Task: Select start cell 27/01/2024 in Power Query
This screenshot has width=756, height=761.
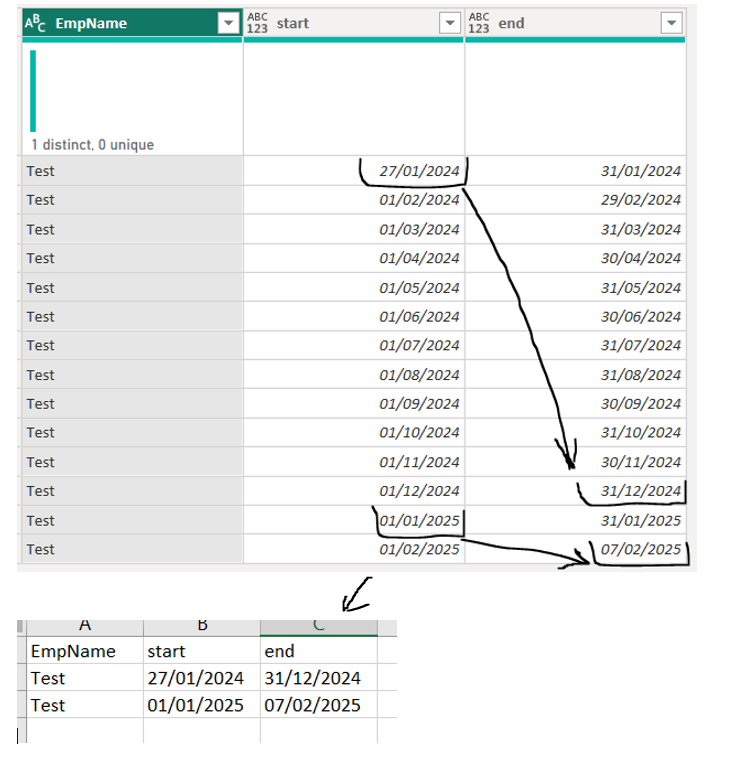Action: 354,171
